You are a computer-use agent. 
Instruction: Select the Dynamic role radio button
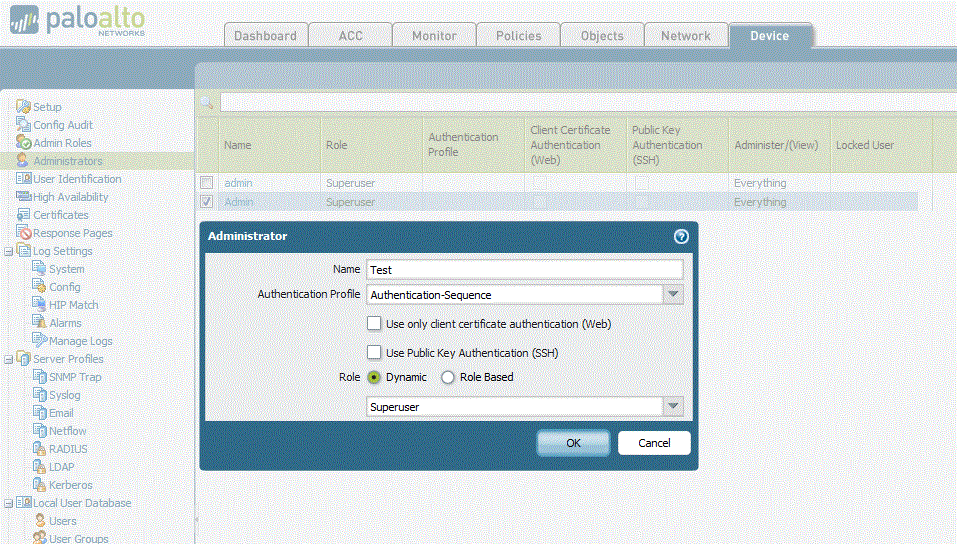[374, 377]
